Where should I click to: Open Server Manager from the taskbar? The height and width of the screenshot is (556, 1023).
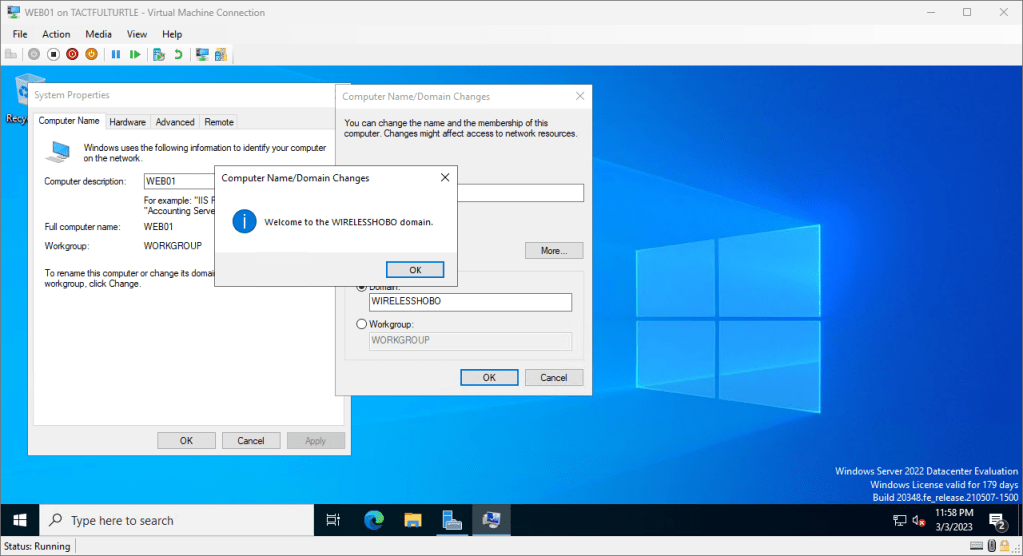pos(452,520)
